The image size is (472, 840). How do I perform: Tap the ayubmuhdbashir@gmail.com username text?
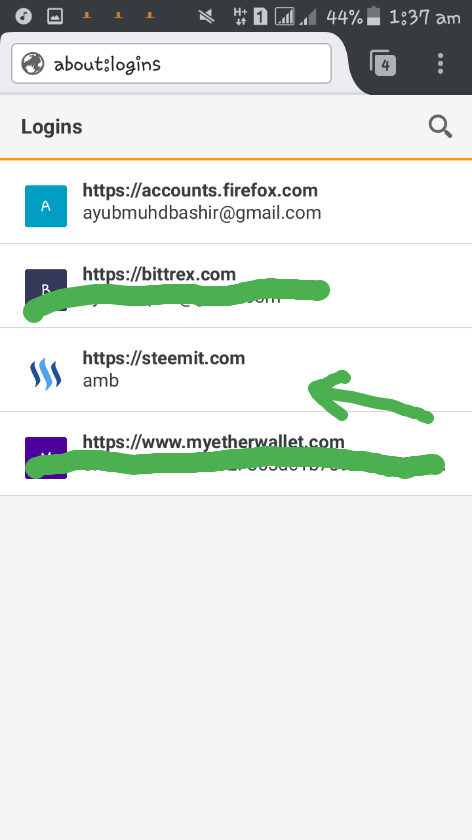(x=202, y=213)
